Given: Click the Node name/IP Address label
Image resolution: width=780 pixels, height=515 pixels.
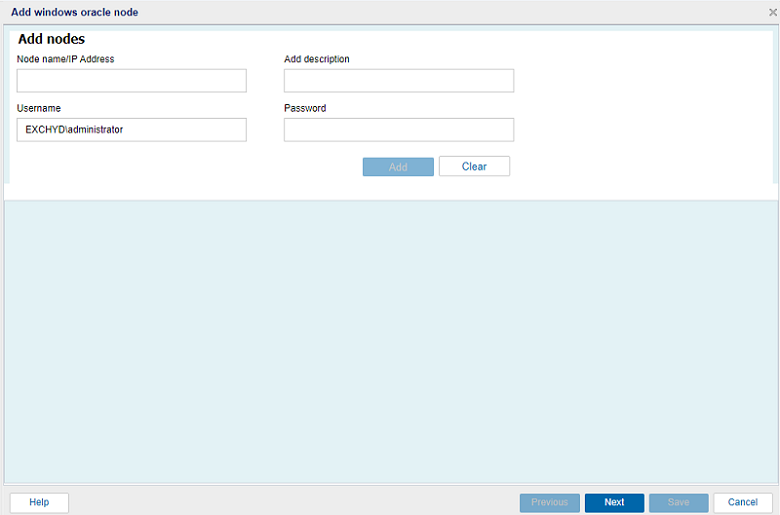Looking at the screenshot, I should click(x=66, y=59).
